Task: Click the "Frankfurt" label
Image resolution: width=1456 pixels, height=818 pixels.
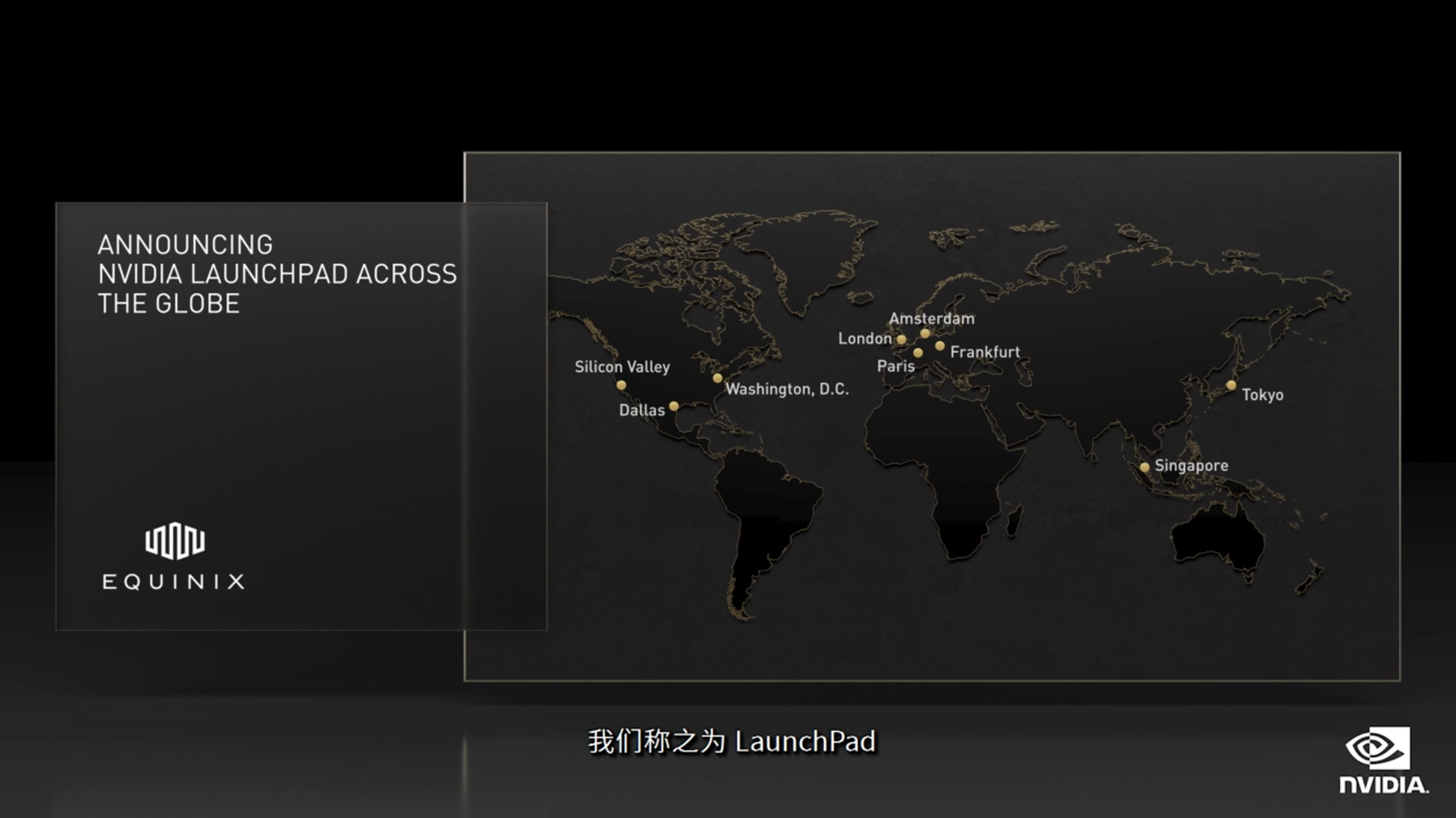Action: tap(985, 352)
